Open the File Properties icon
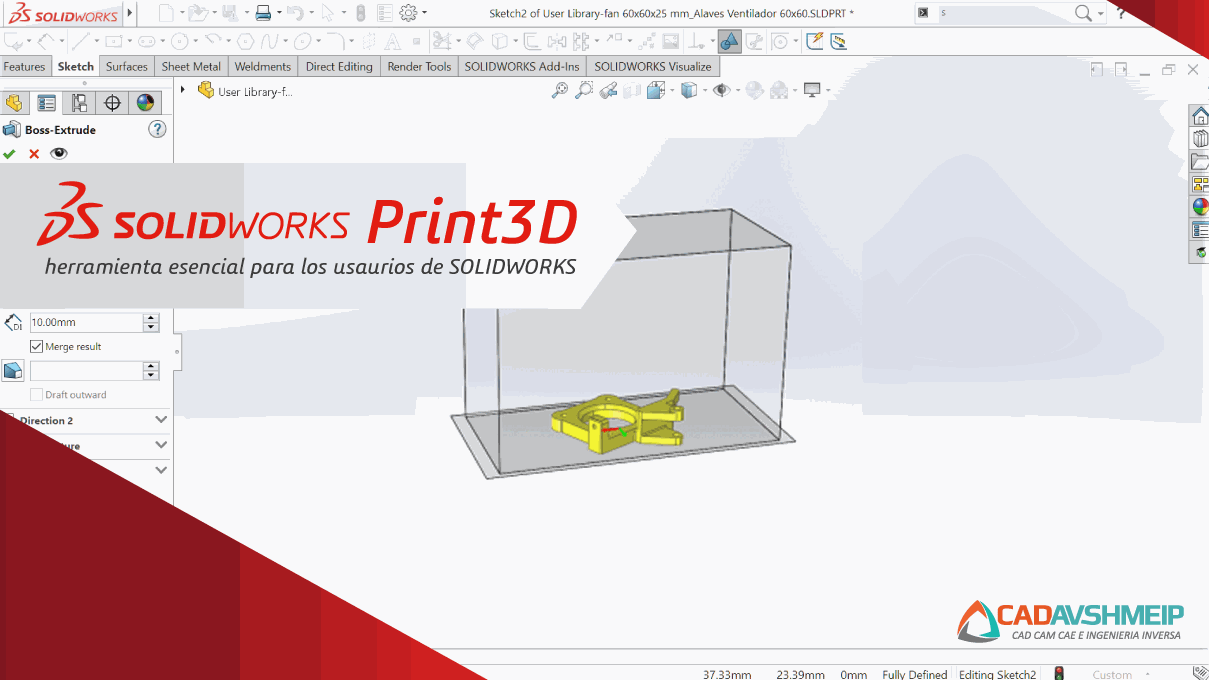 click(385, 13)
